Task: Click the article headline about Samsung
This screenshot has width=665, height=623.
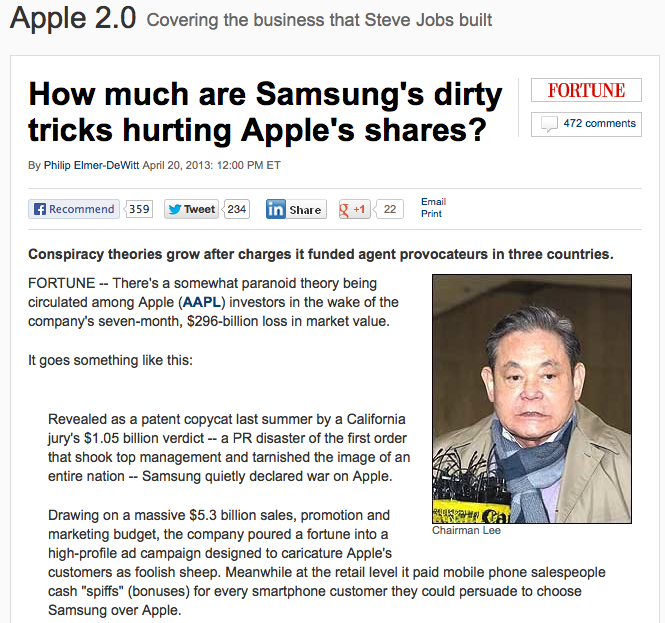Action: coord(265,112)
